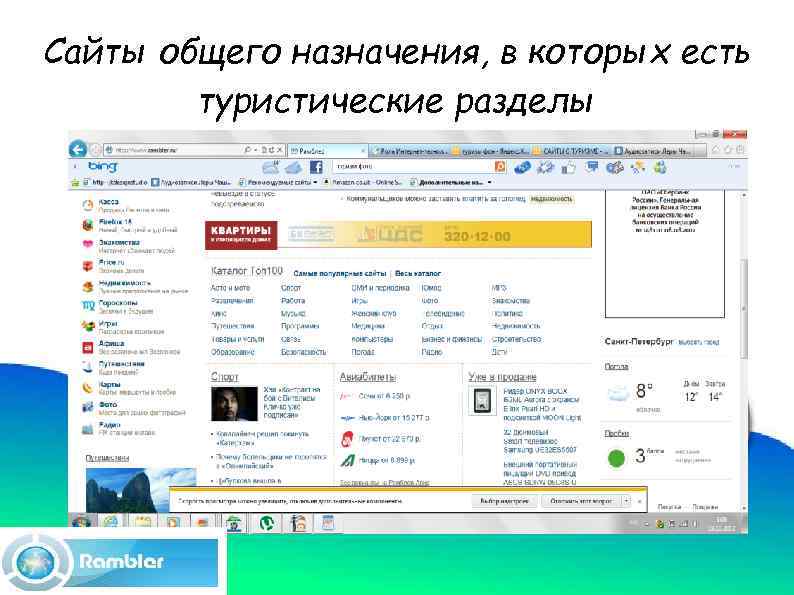Open Авто и мото catalog category
The height and width of the screenshot is (595, 794).
(230, 288)
